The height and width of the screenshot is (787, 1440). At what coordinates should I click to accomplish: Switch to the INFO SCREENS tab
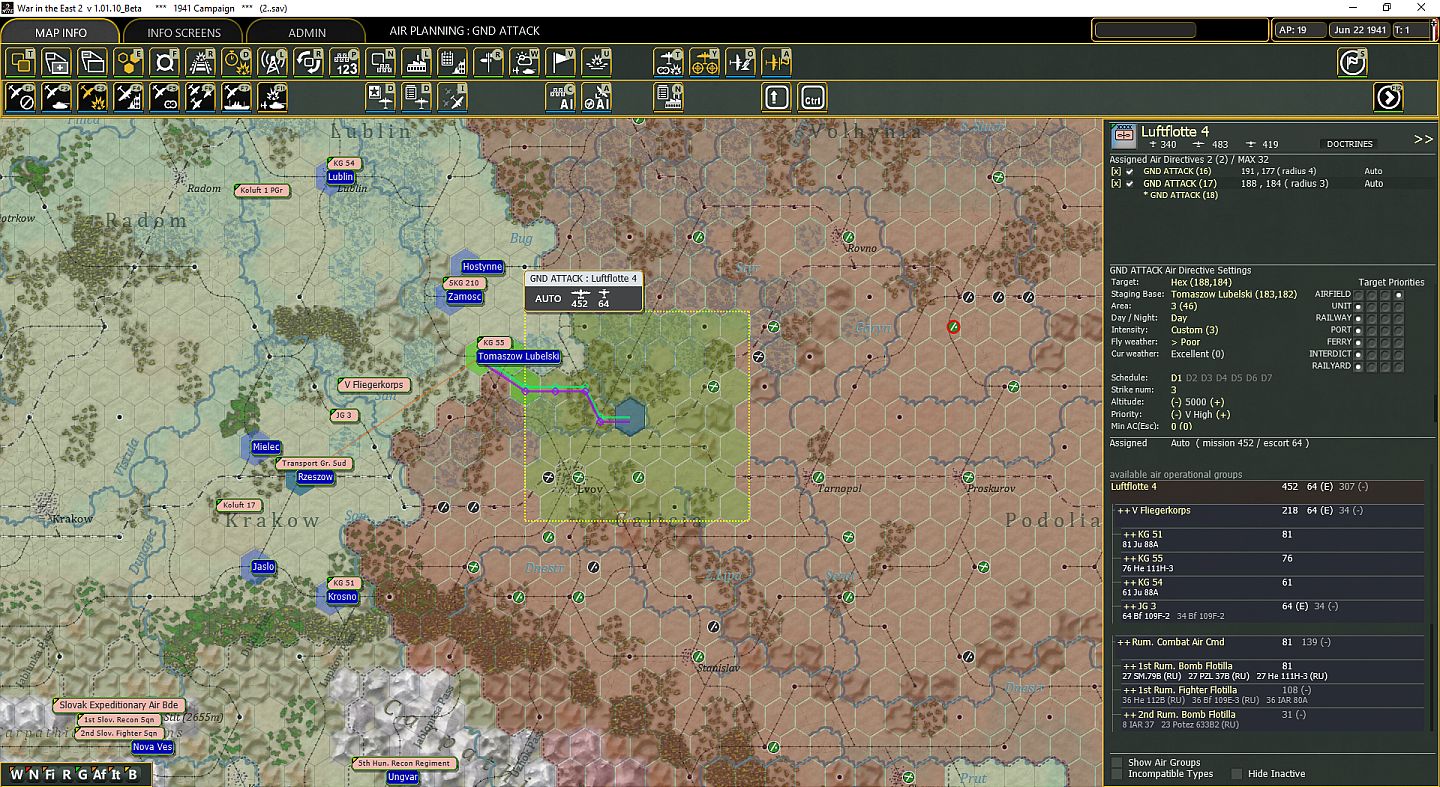click(184, 33)
